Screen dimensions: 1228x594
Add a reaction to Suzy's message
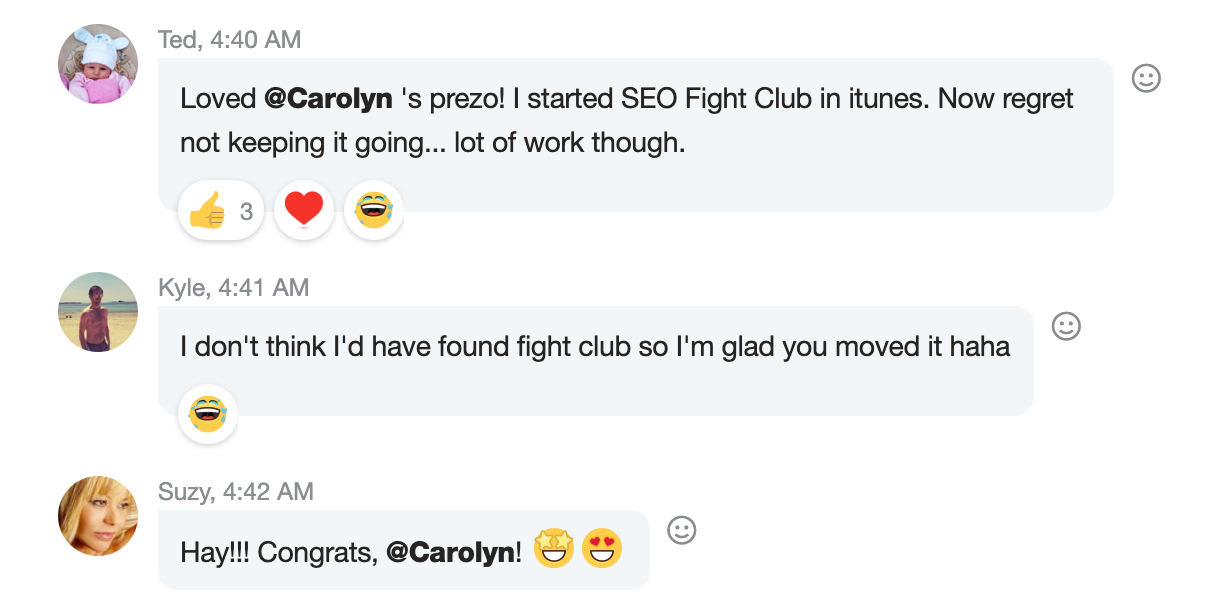point(681,530)
